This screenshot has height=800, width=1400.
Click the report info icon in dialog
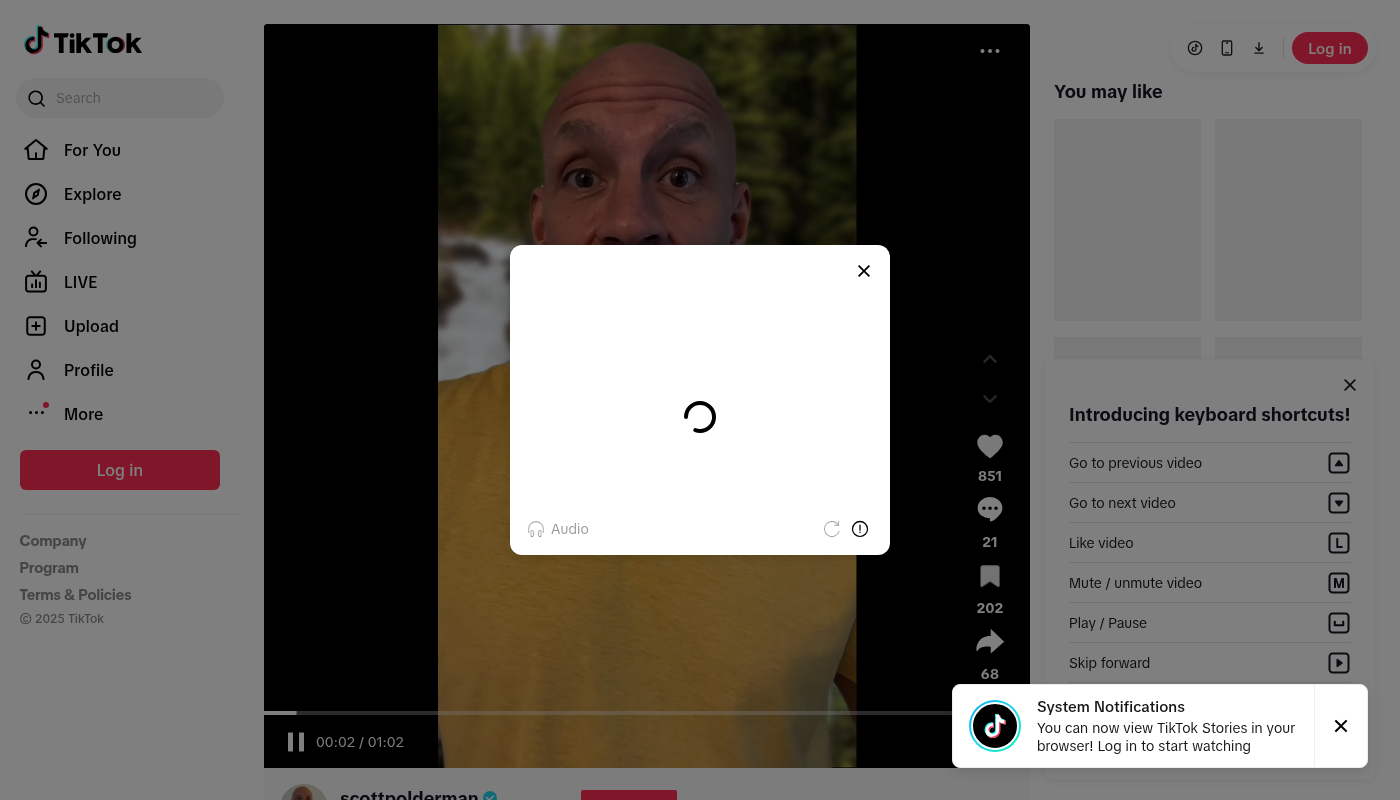tap(860, 529)
